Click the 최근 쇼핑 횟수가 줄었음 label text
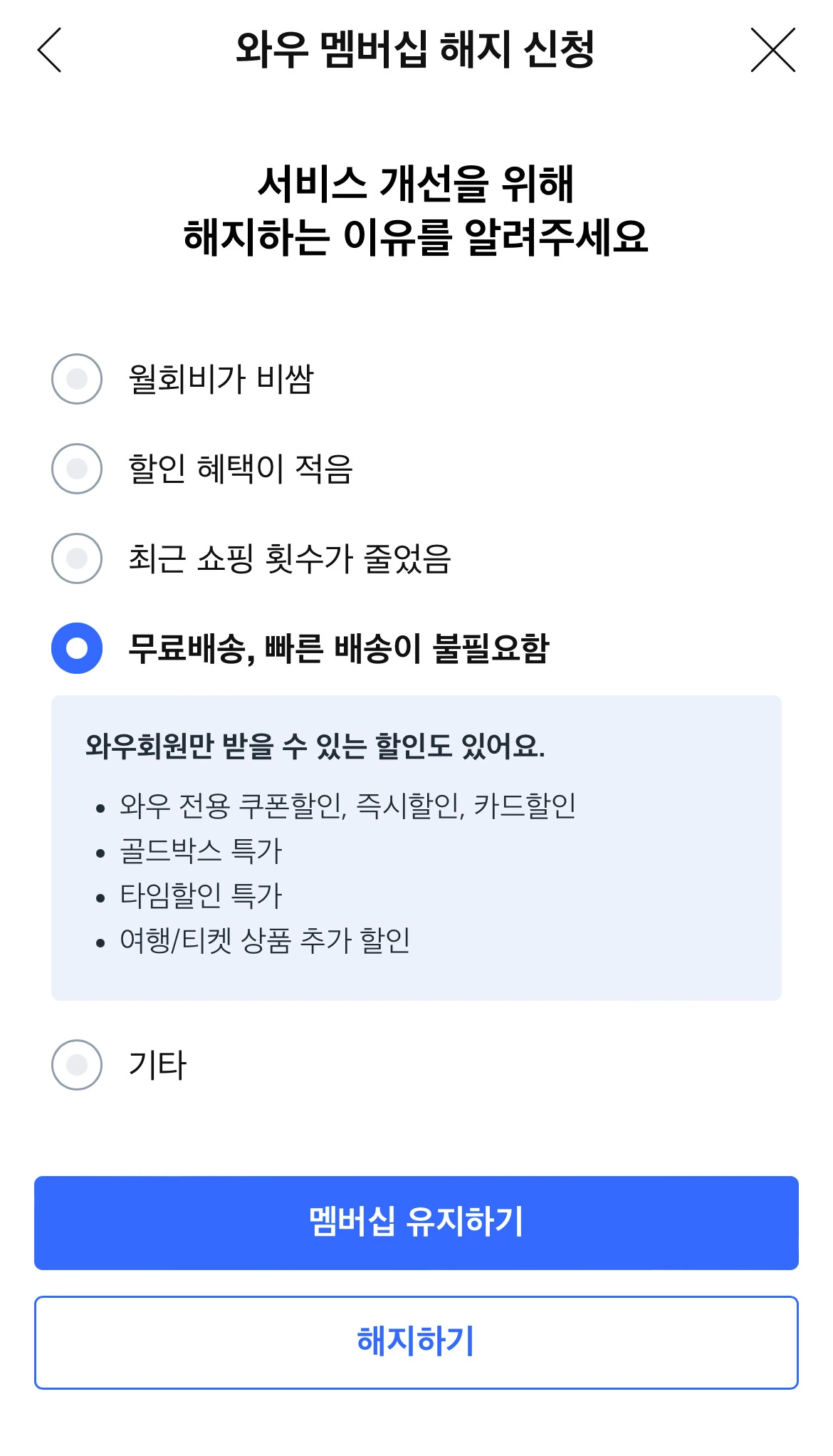The width and height of the screenshot is (833, 1456). [290, 558]
